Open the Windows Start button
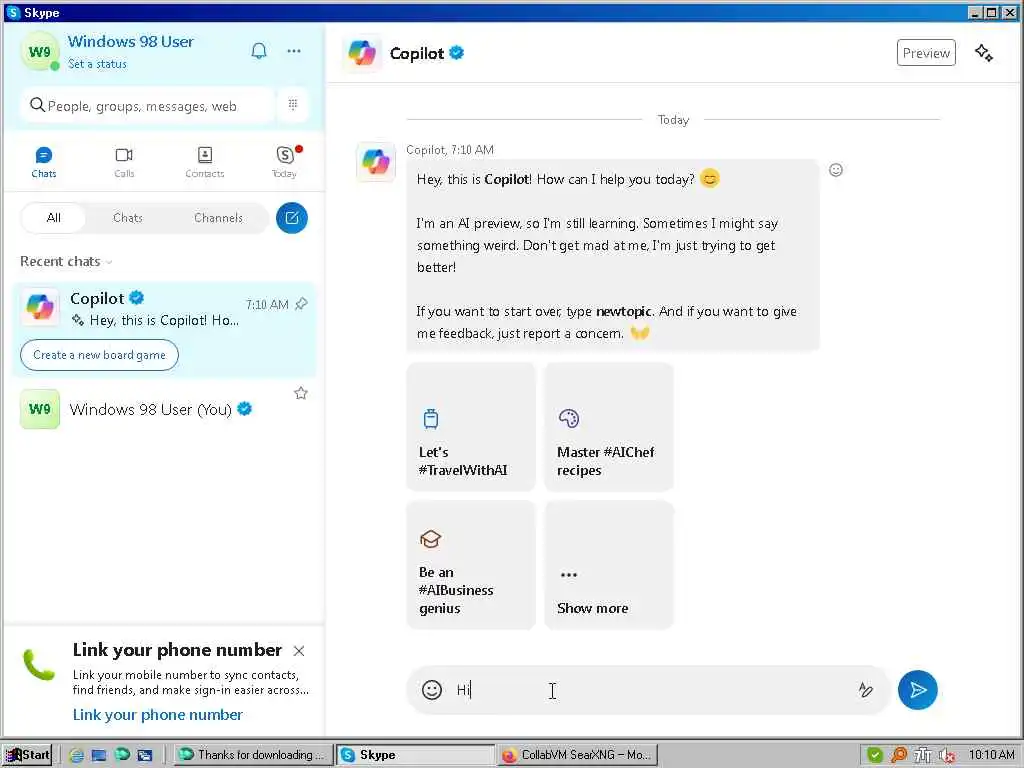Viewport: 1024px width, 768px height. [x=27, y=755]
